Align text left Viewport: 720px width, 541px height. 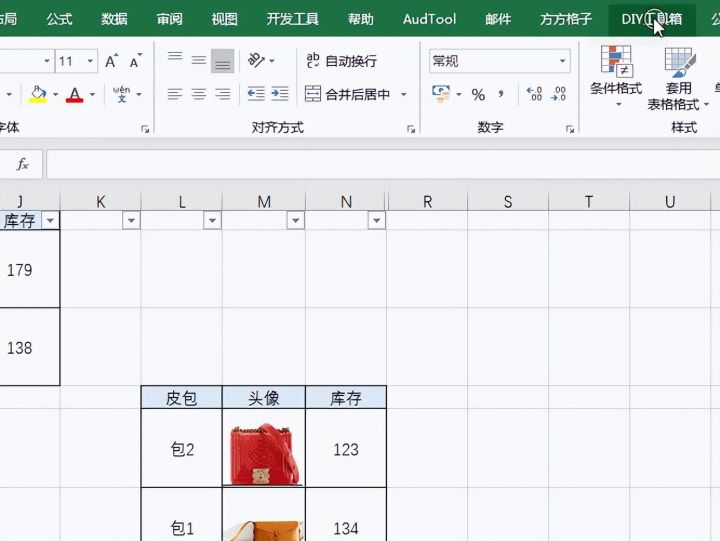[175, 94]
